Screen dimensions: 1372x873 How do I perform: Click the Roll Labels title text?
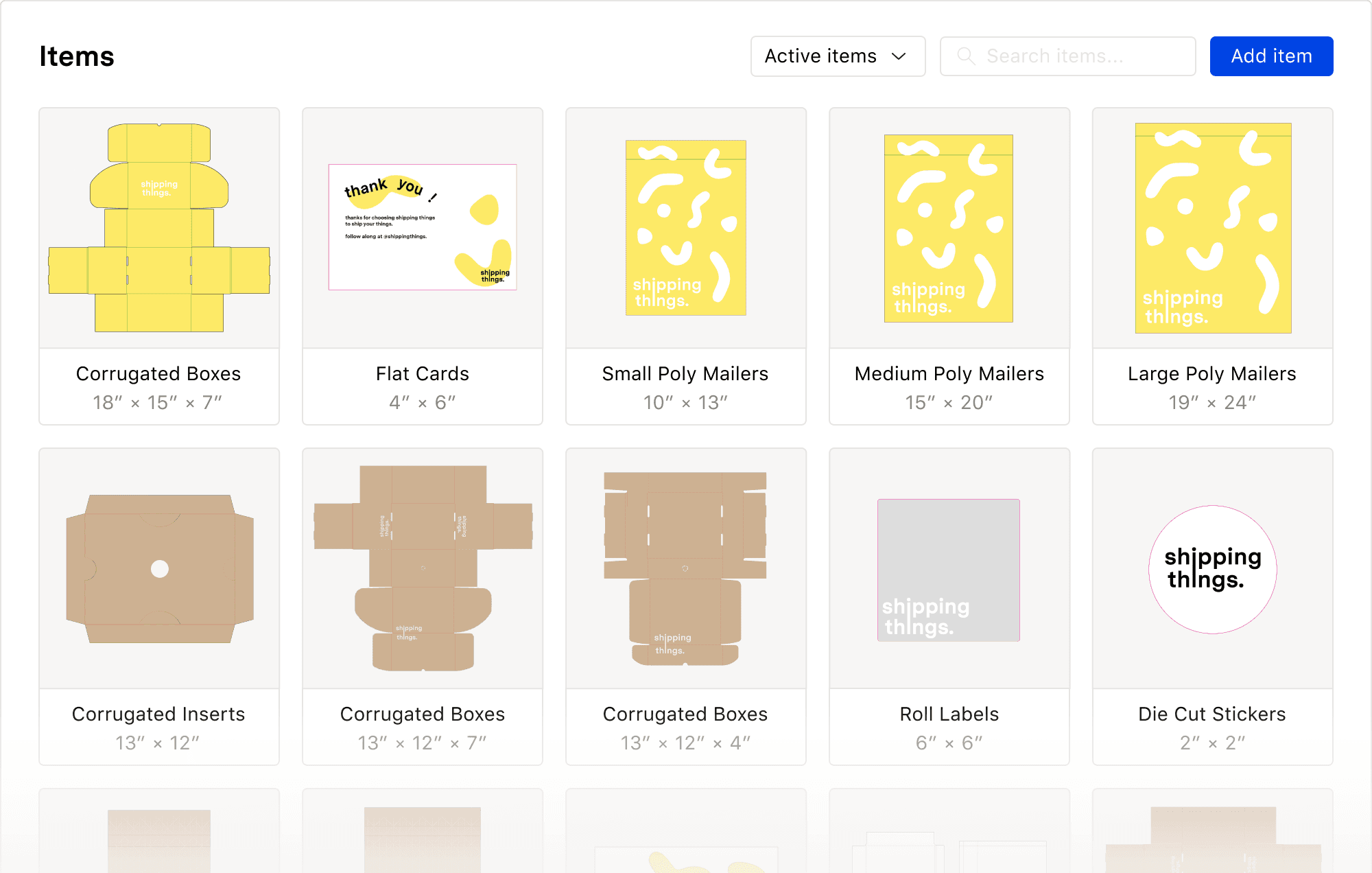(949, 714)
